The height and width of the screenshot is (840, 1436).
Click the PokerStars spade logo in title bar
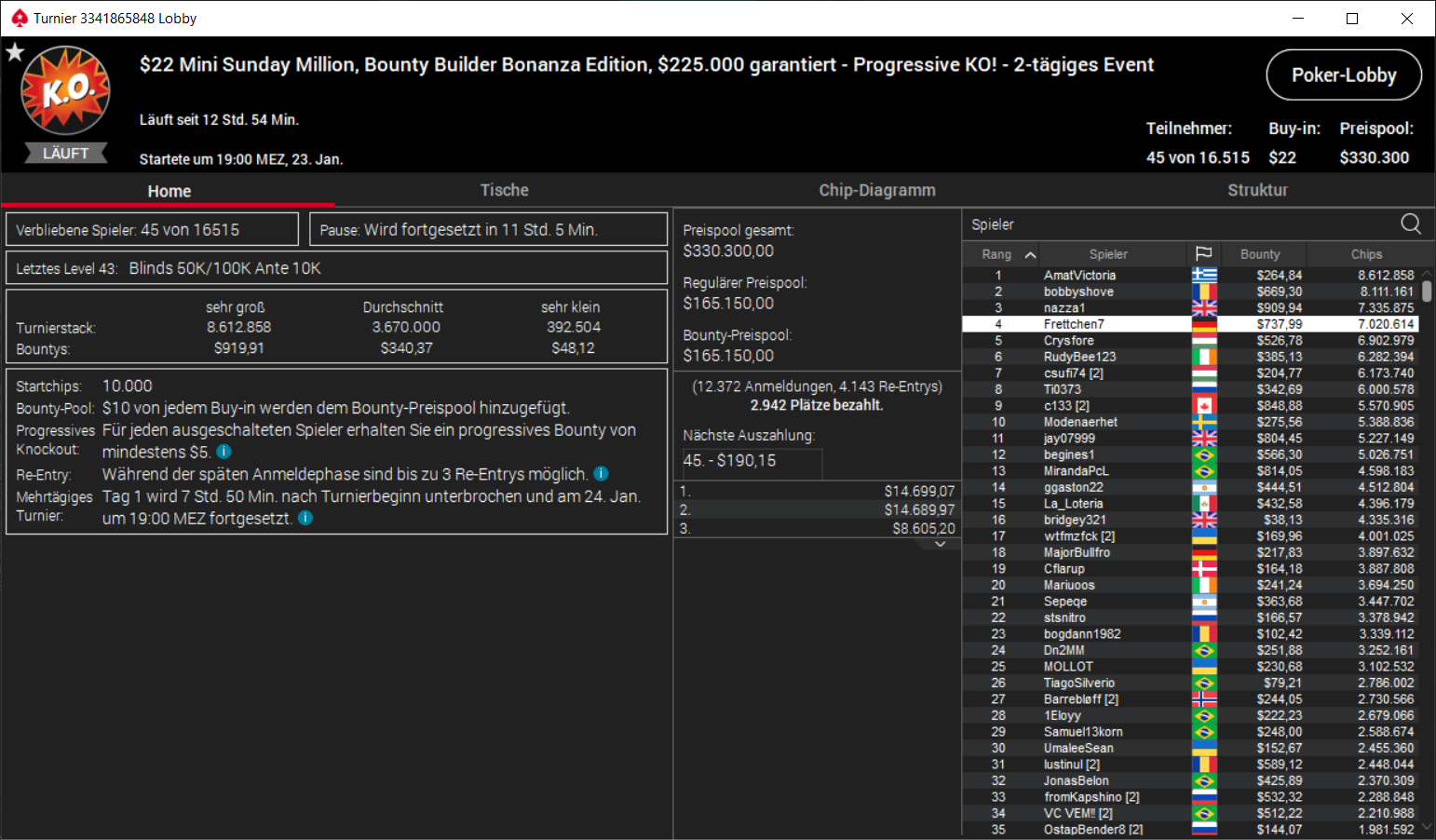point(19,18)
